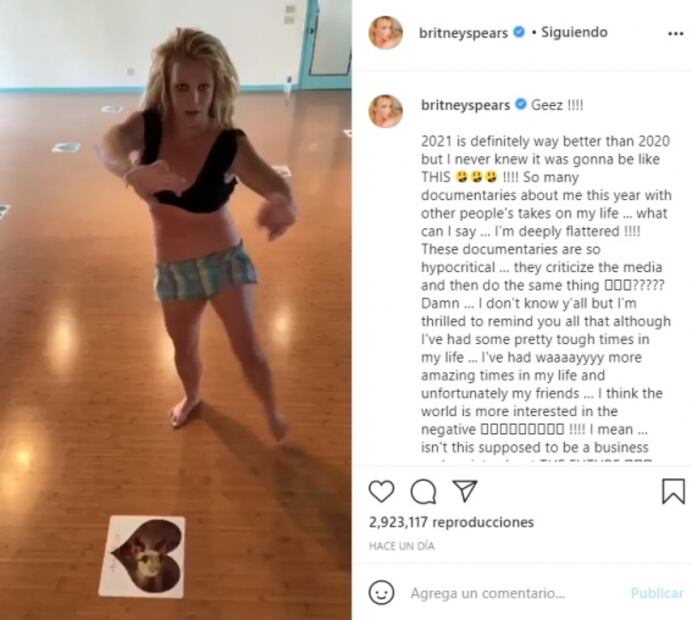Open comments with the speech bubble icon
This screenshot has height=620, width=692.
pos(423,492)
